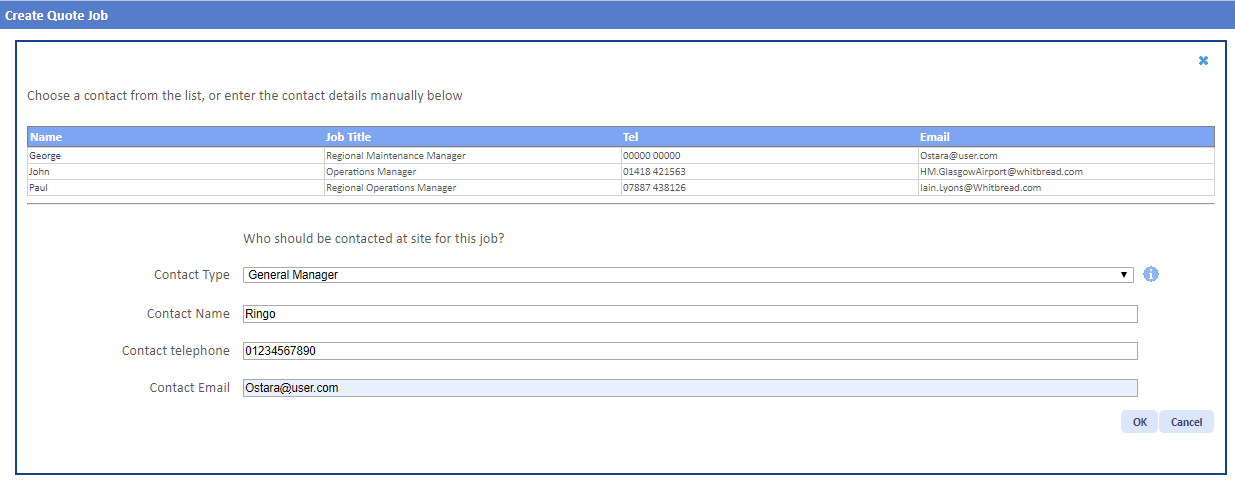Choose Paul in the contact list

coord(621,188)
